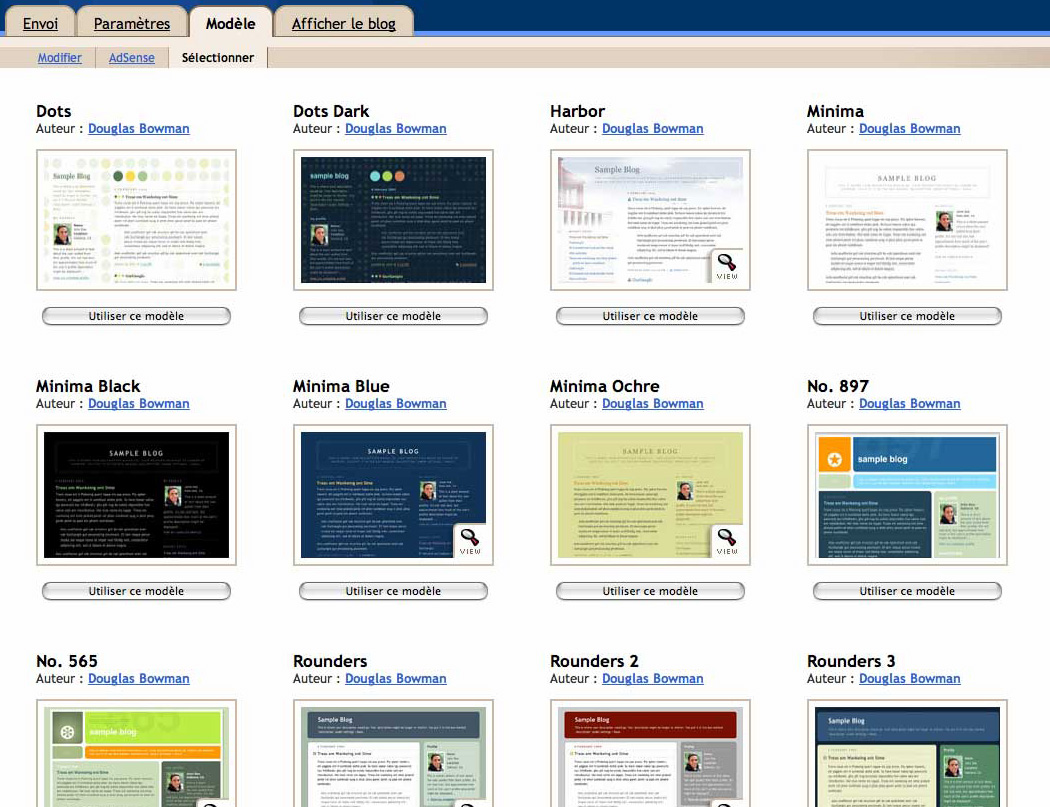This screenshot has height=807, width=1050.
Task: Open Douglas Bowman link under Dots
Action: 139,129
